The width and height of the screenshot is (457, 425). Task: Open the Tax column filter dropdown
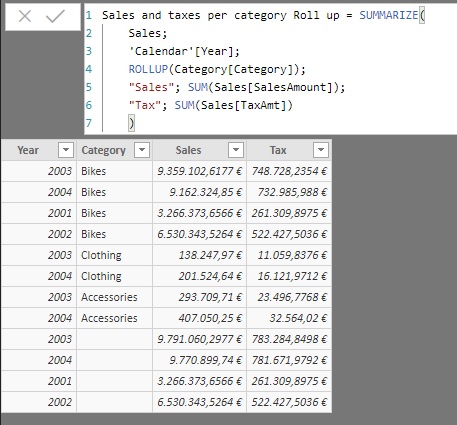click(x=321, y=150)
